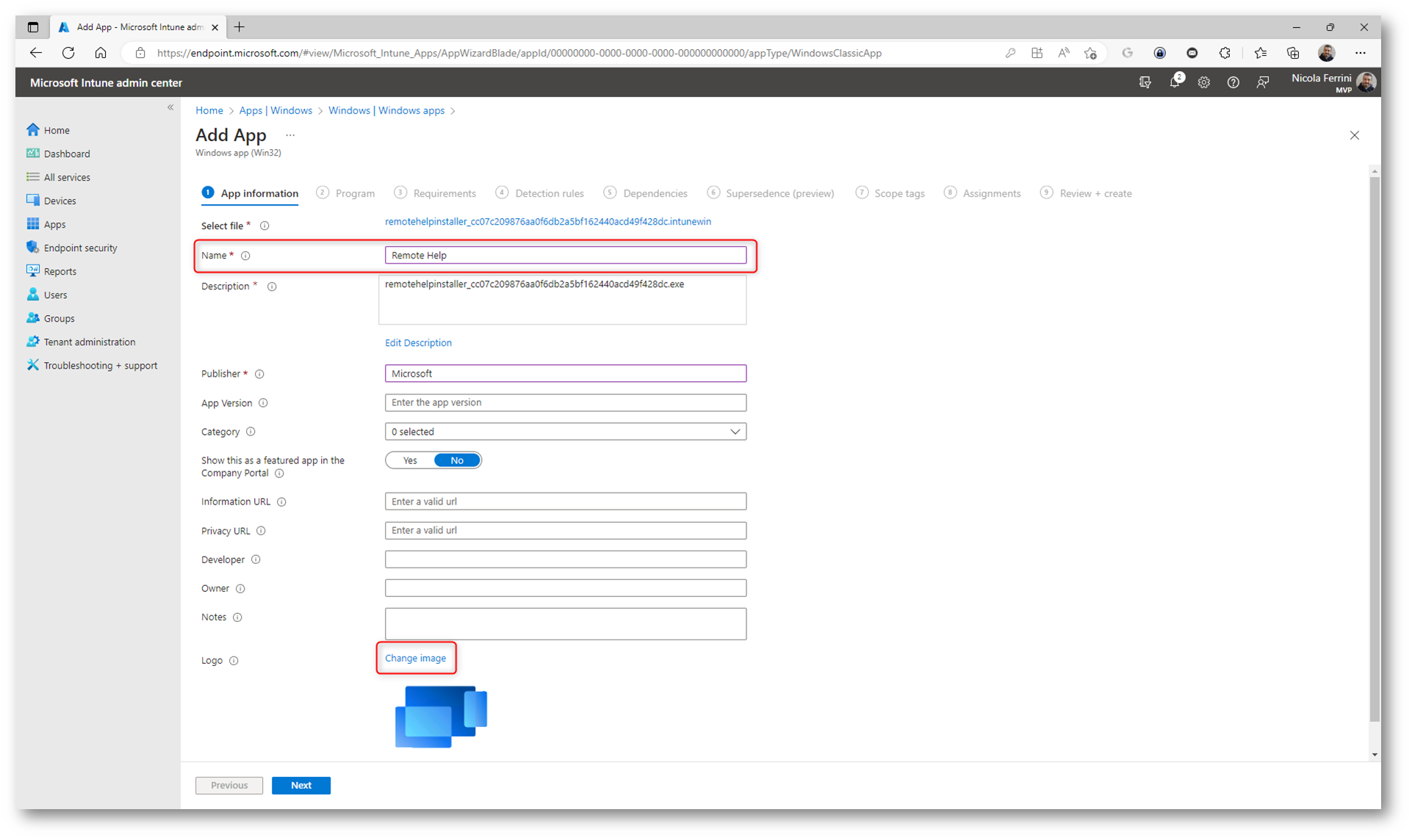Click the settings gear in header
The image size is (1412, 840).
[x=1203, y=83]
